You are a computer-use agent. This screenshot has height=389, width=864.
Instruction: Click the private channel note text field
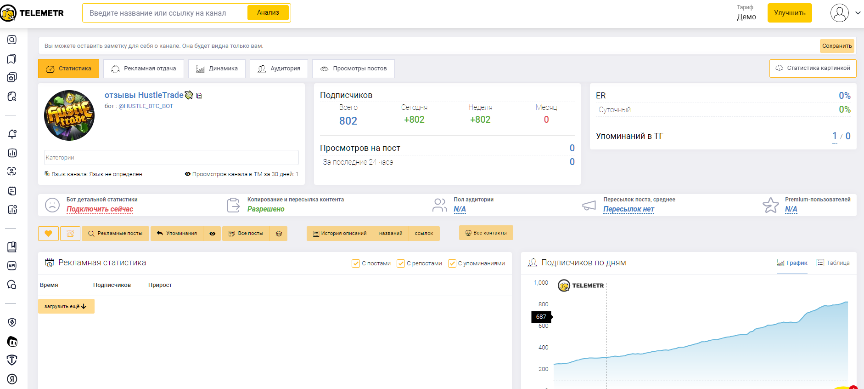(430, 46)
